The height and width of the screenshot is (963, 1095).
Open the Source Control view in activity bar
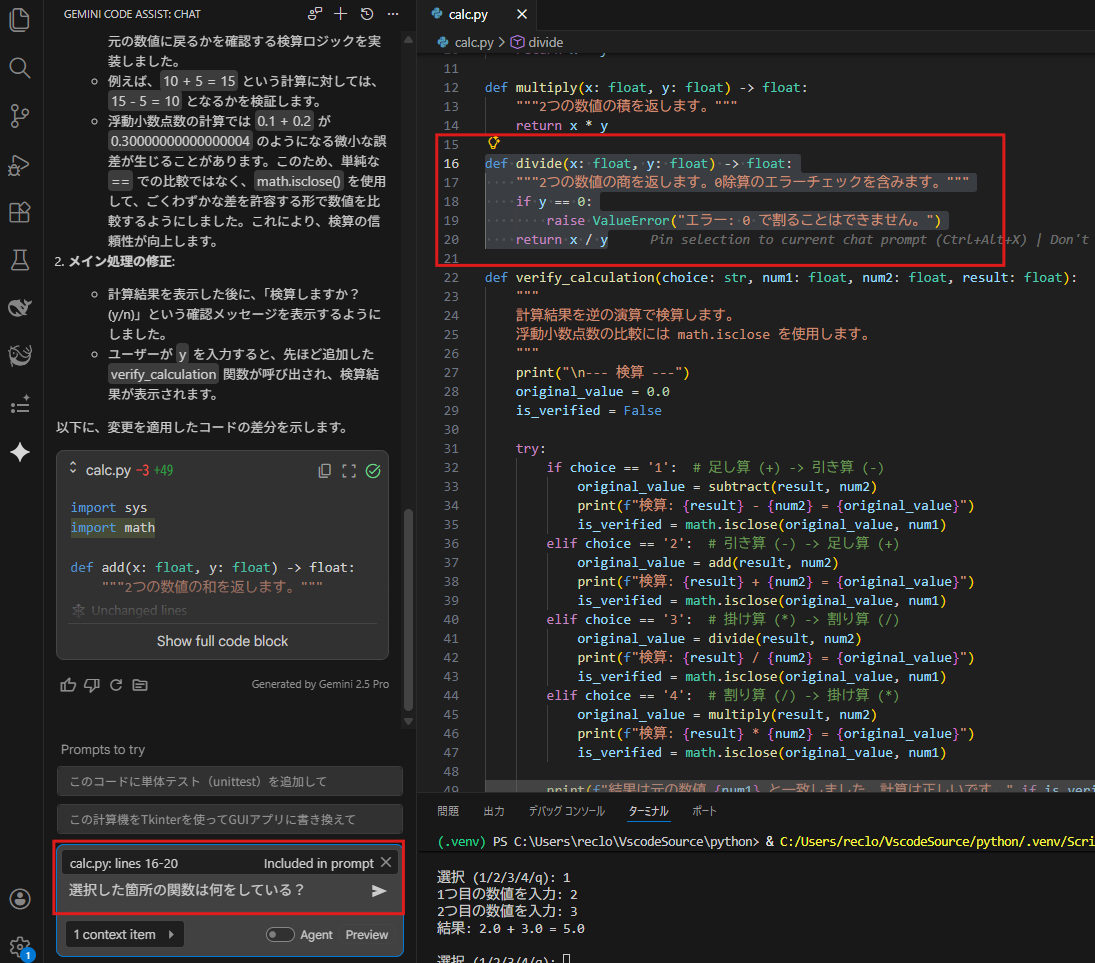19,116
